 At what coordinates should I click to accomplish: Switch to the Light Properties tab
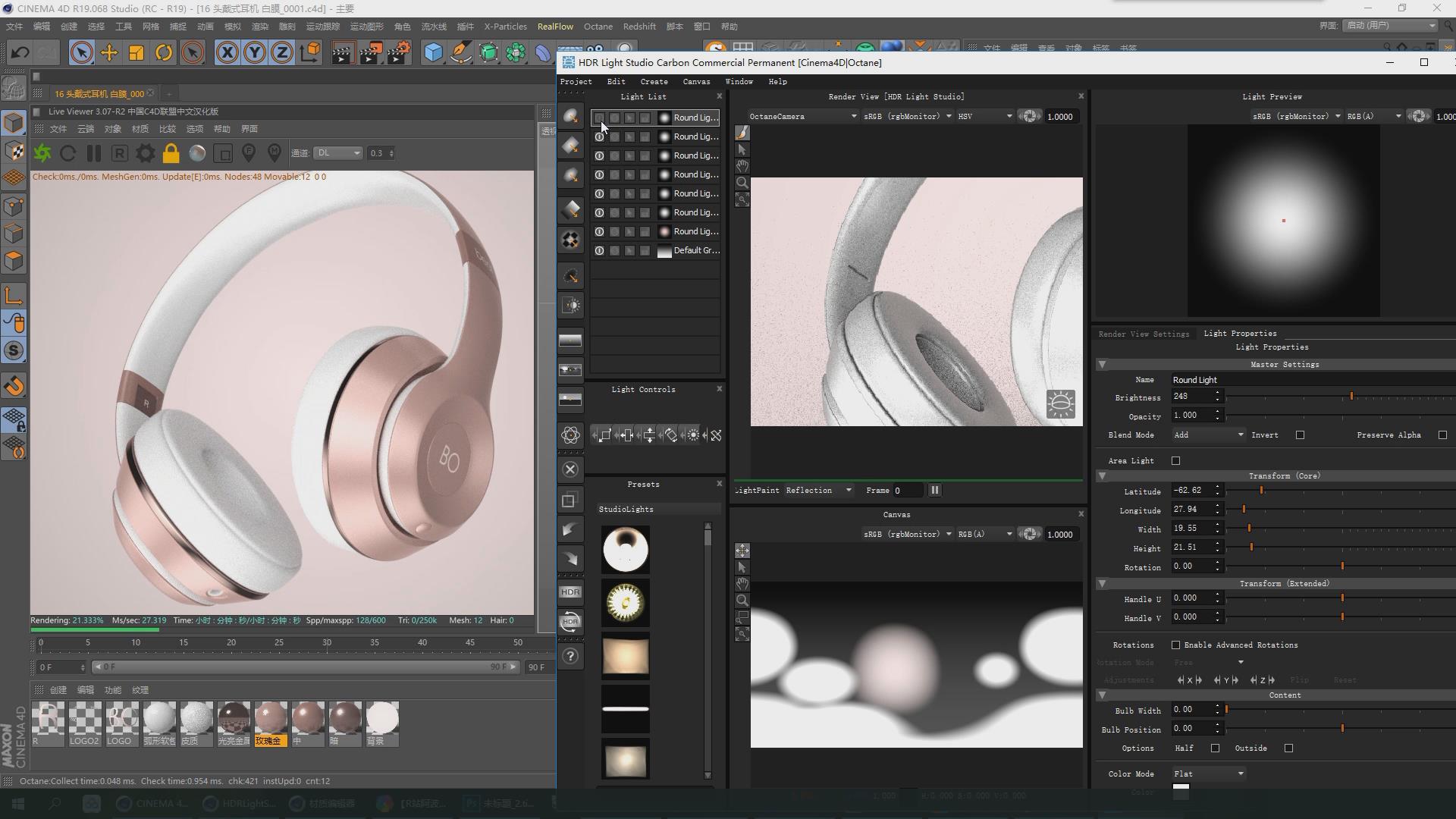tap(1240, 334)
